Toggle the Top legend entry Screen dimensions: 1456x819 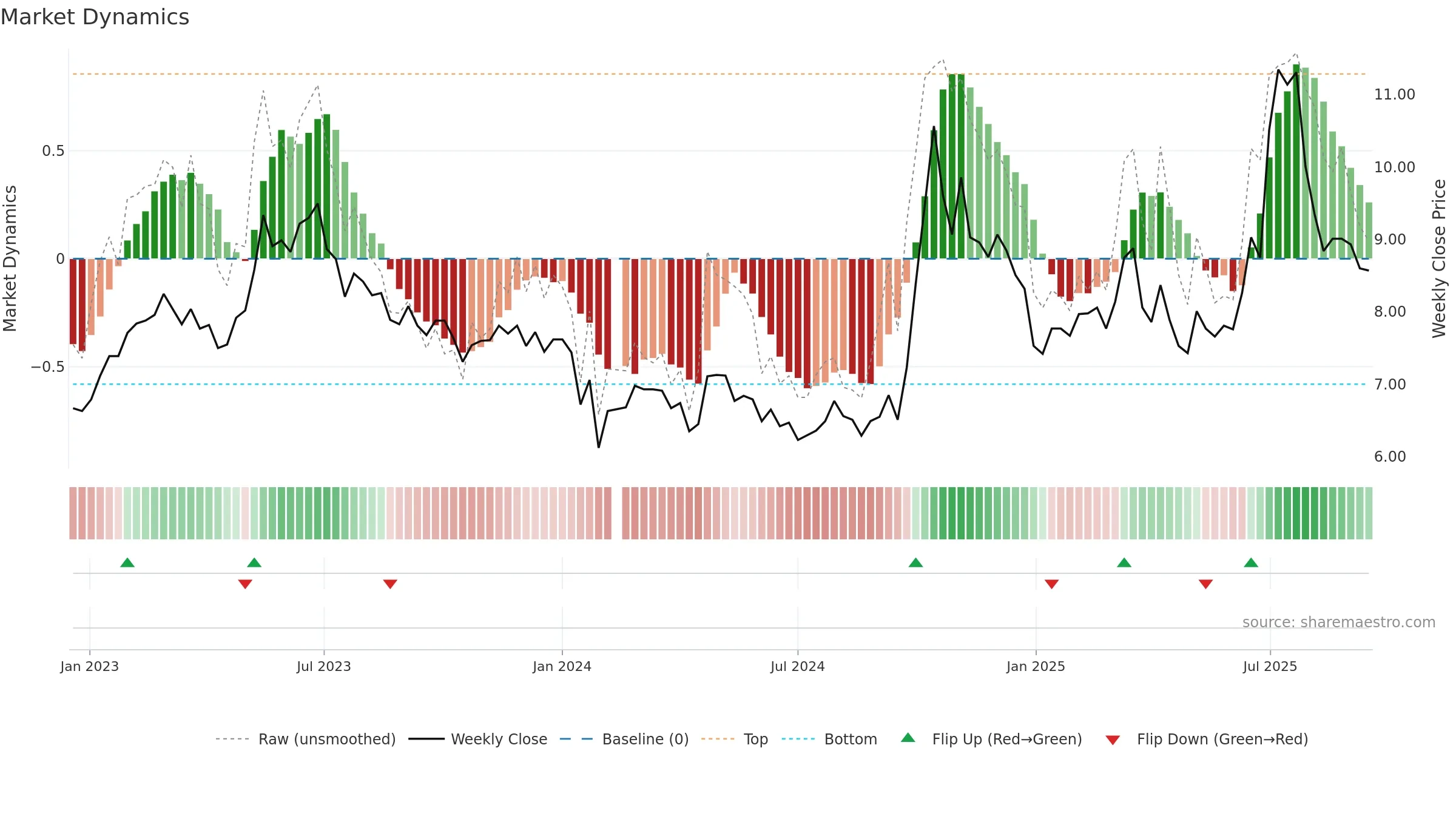coord(734,739)
